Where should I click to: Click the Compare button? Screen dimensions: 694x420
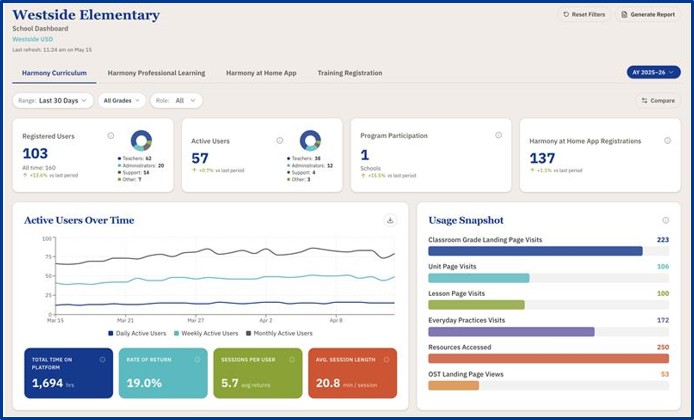tap(658, 100)
